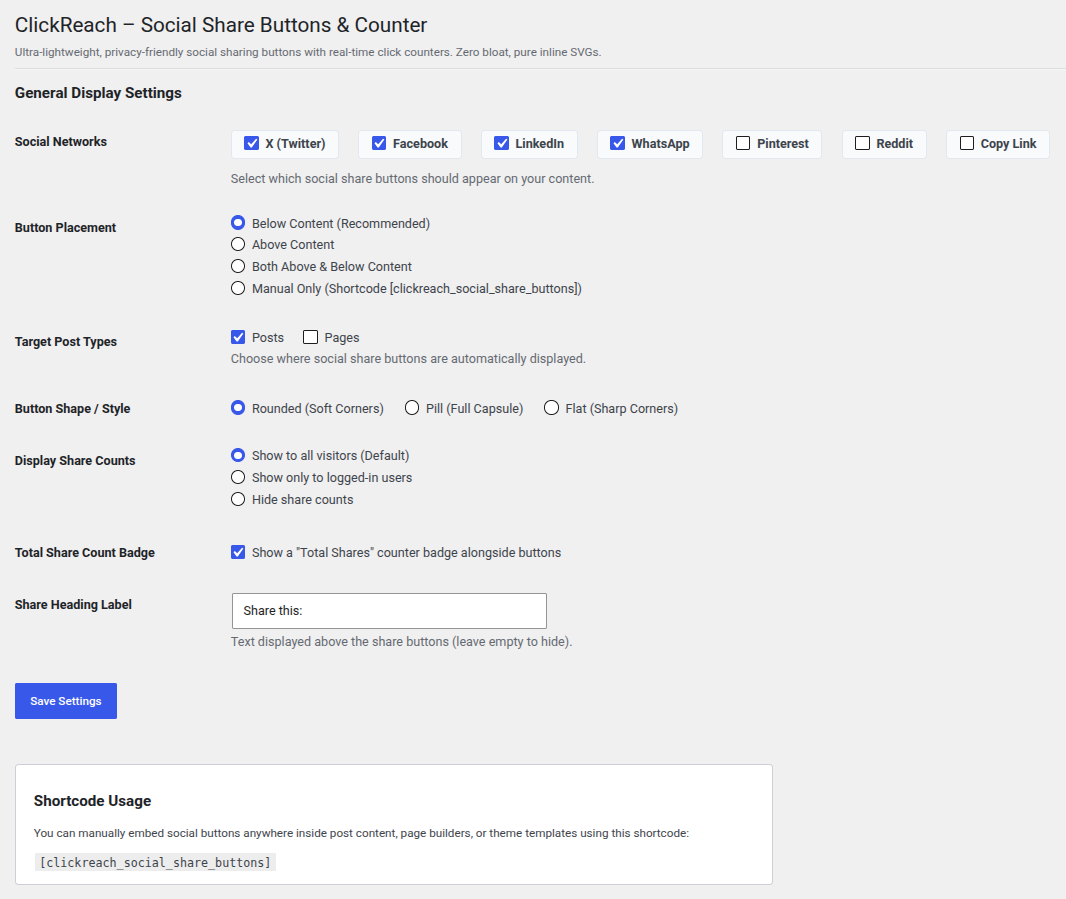Check the Pages post type checkbox
Viewport: 1066px width, 899px height.
pyautogui.click(x=311, y=337)
